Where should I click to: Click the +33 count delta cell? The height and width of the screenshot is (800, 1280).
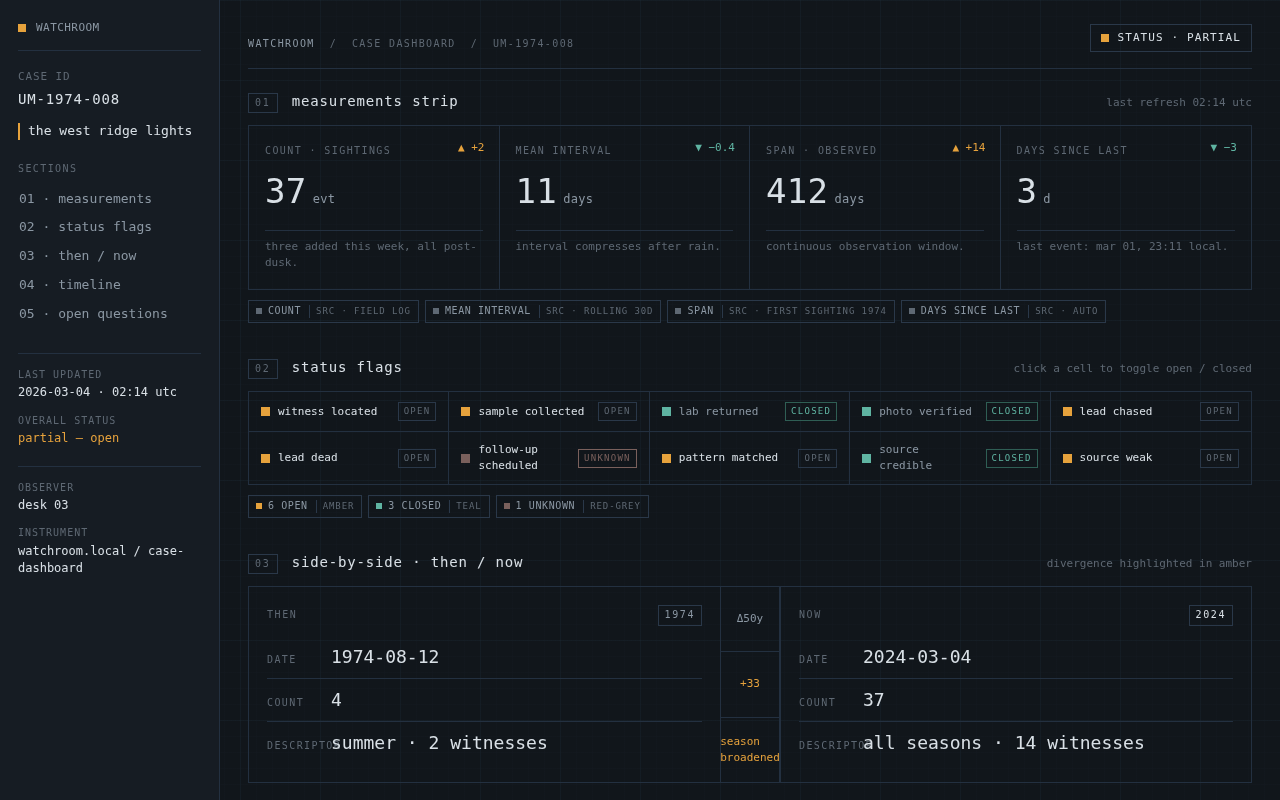[x=750, y=684]
